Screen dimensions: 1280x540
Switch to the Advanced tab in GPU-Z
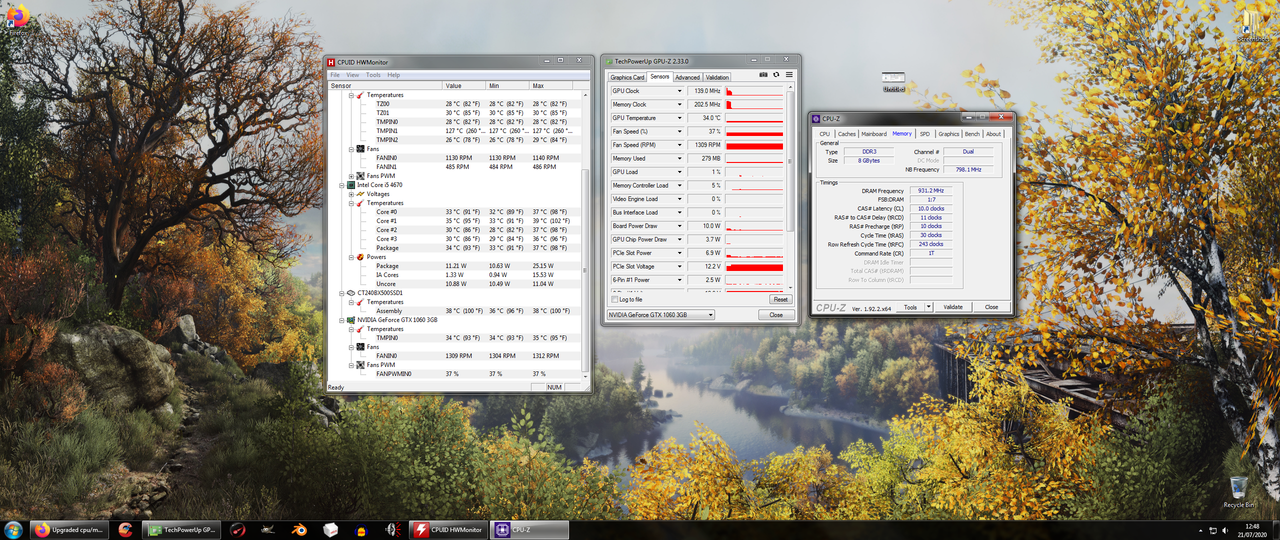(687, 77)
